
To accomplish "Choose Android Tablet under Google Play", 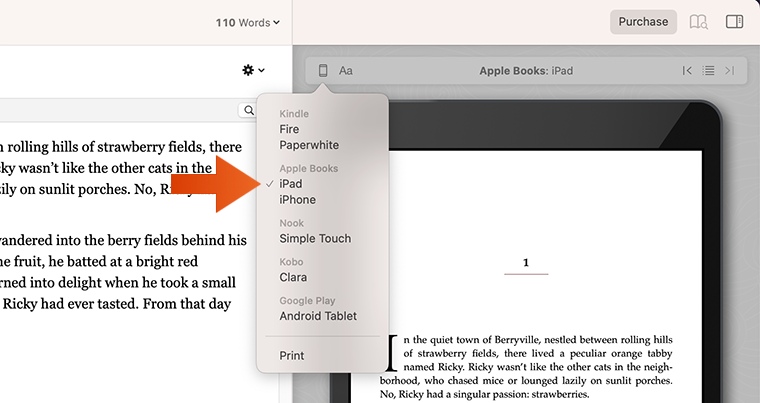I will click(x=318, y=316).
